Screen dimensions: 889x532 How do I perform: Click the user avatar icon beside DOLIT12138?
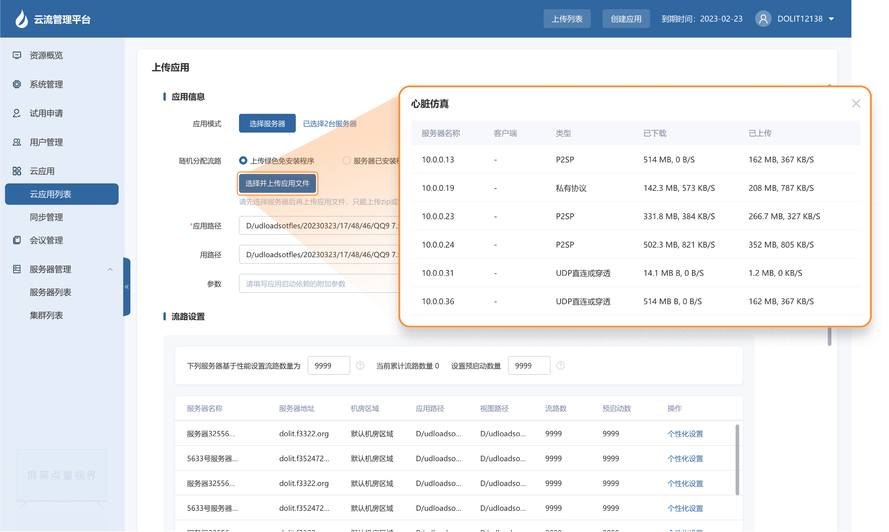click(763, 19)
